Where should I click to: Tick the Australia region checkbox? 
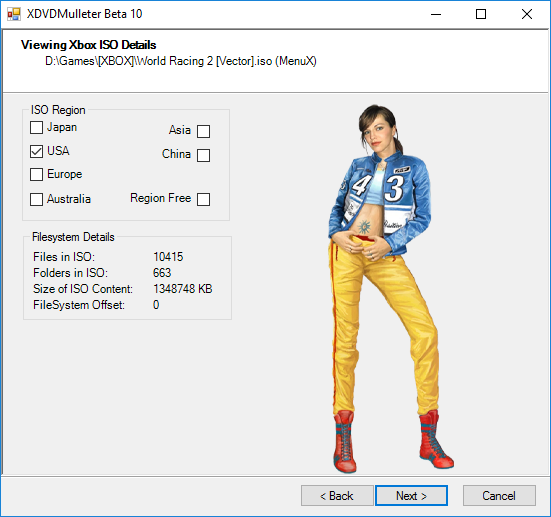36,199
